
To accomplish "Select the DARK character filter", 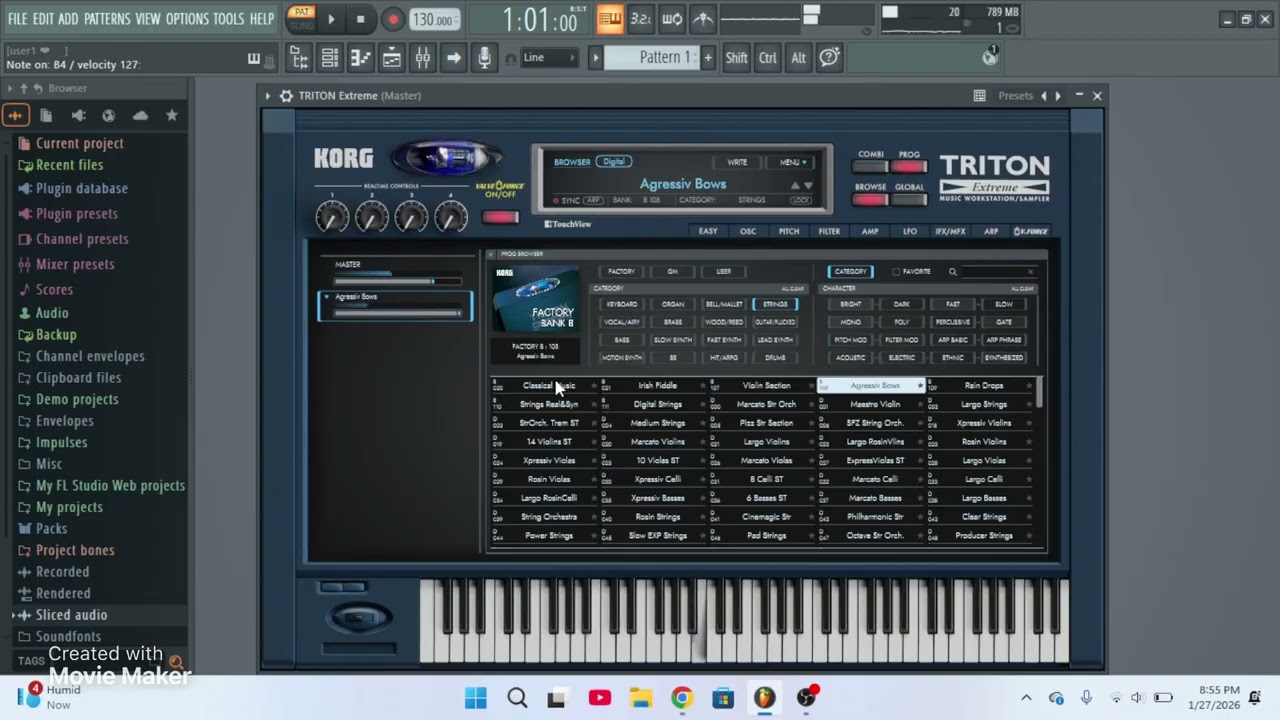I will tap(901, 304).
